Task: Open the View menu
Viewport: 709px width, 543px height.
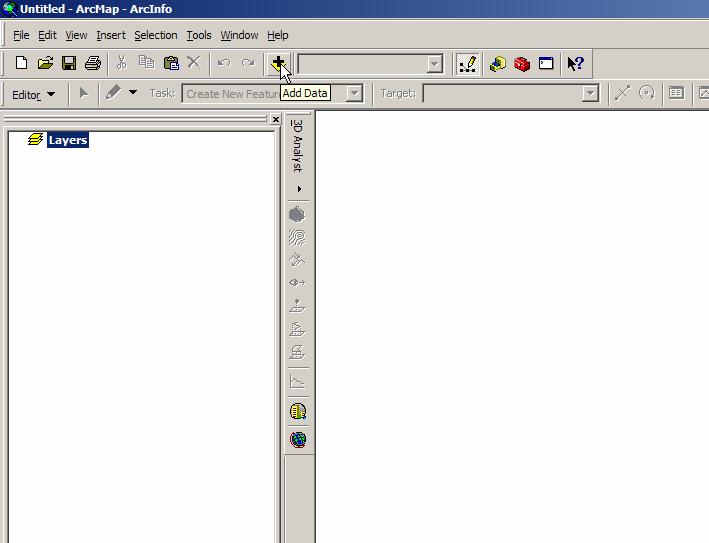Action: pos(76,35)
